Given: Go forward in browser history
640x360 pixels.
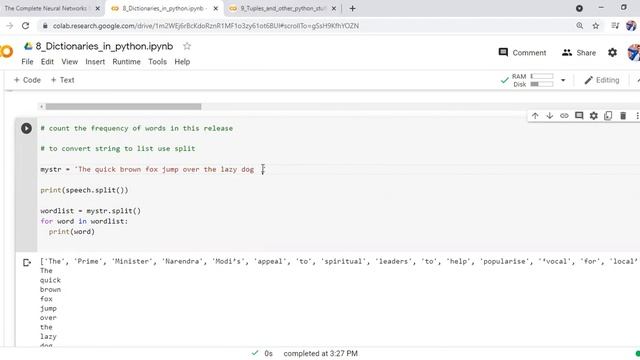Looking at the screenshot, I should click(9, 26).
